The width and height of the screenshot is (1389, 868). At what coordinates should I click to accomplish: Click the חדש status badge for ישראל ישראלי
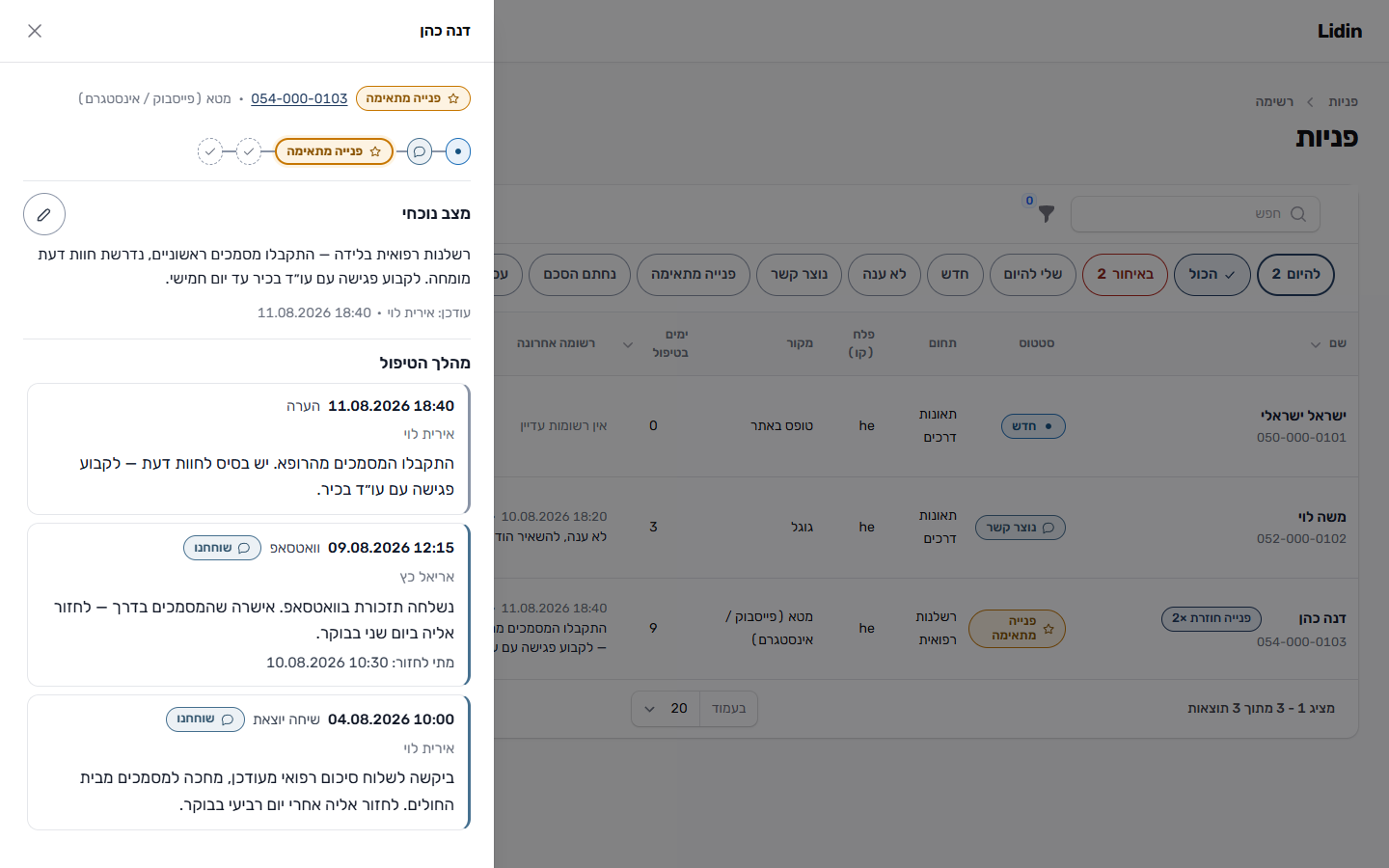(x=1033, y=426)
